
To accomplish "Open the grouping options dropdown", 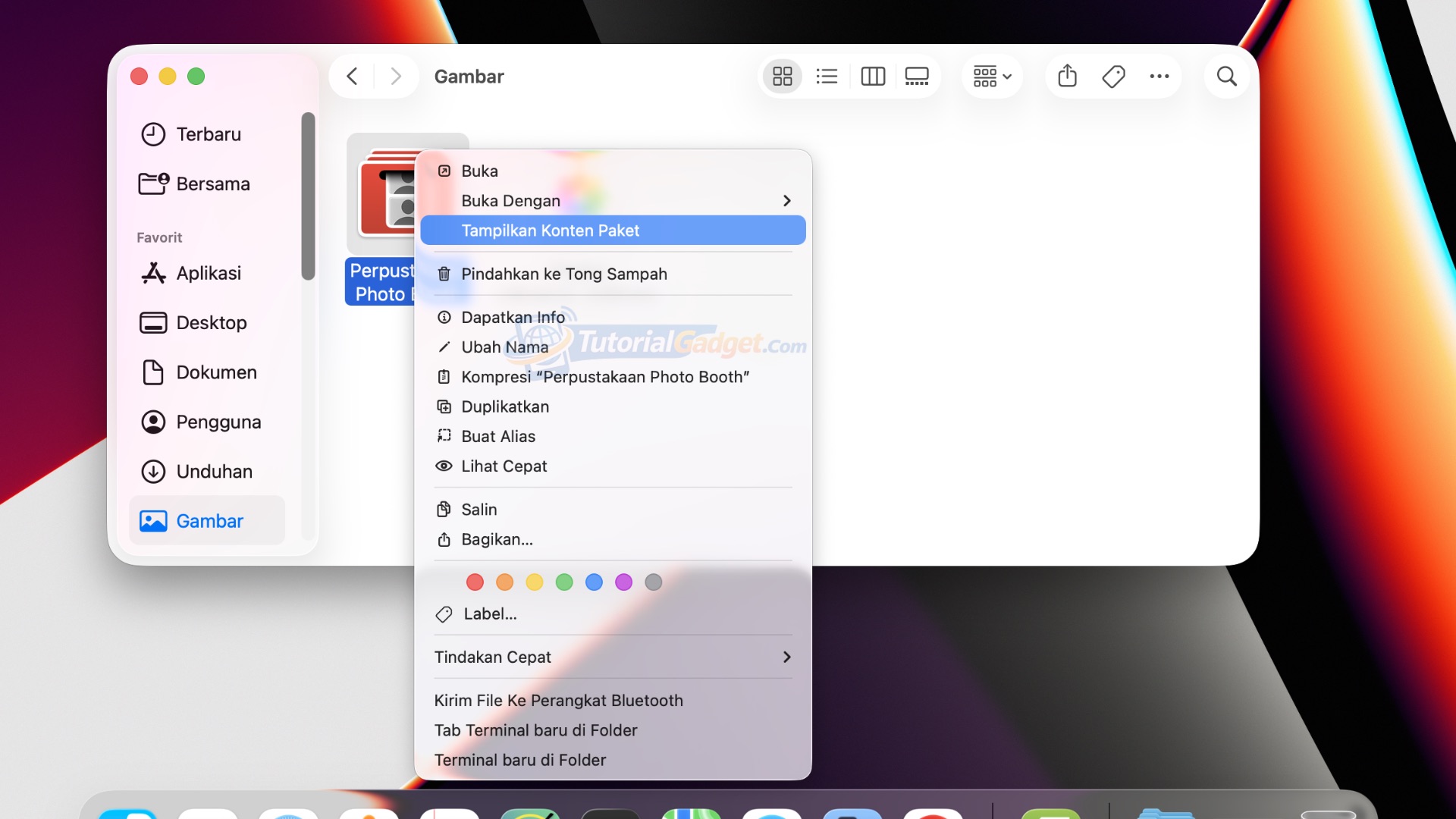I will click(992, 77).
